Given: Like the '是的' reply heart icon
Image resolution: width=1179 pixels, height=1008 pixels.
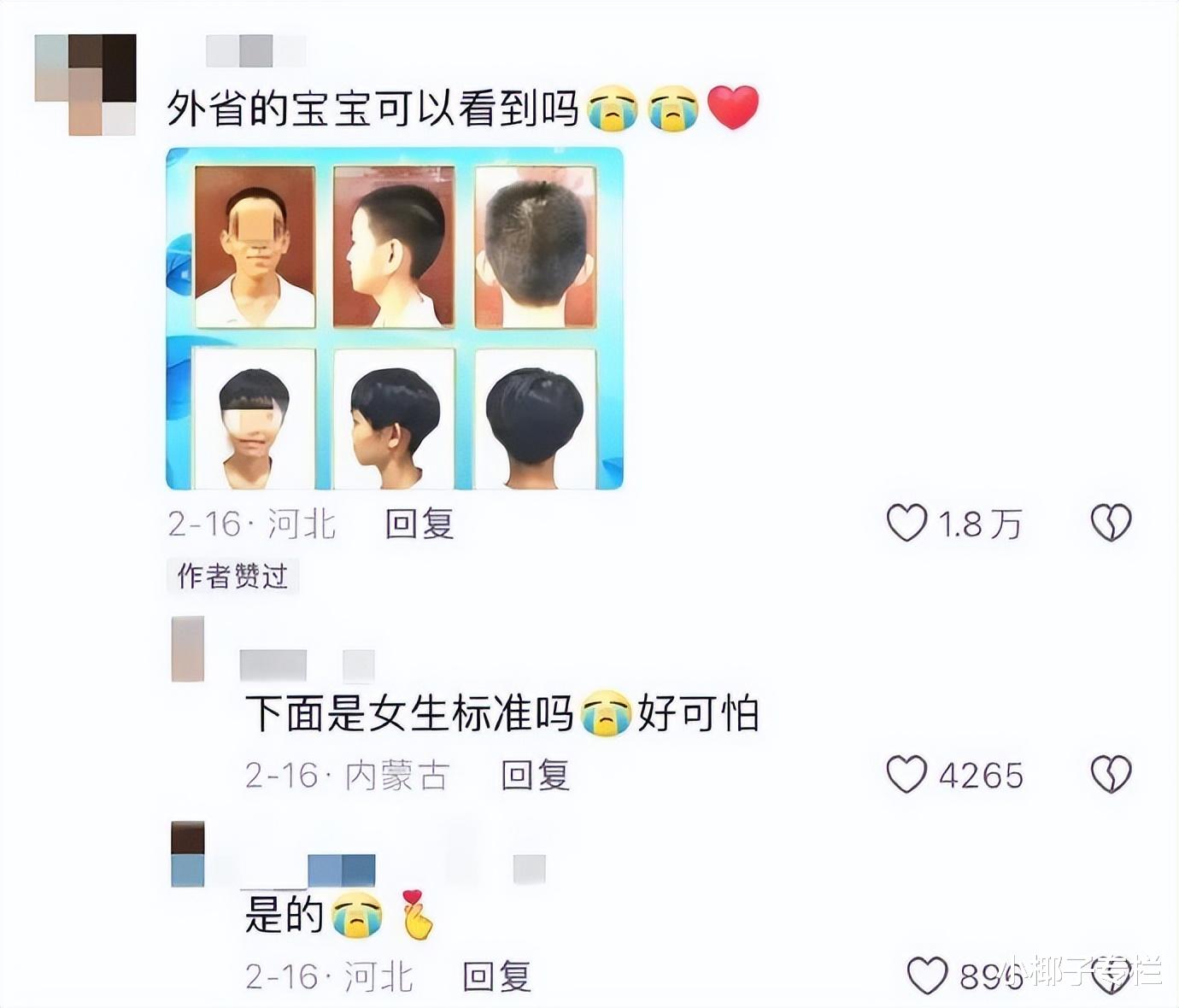Looking at the screenshot, I should 927,975.
